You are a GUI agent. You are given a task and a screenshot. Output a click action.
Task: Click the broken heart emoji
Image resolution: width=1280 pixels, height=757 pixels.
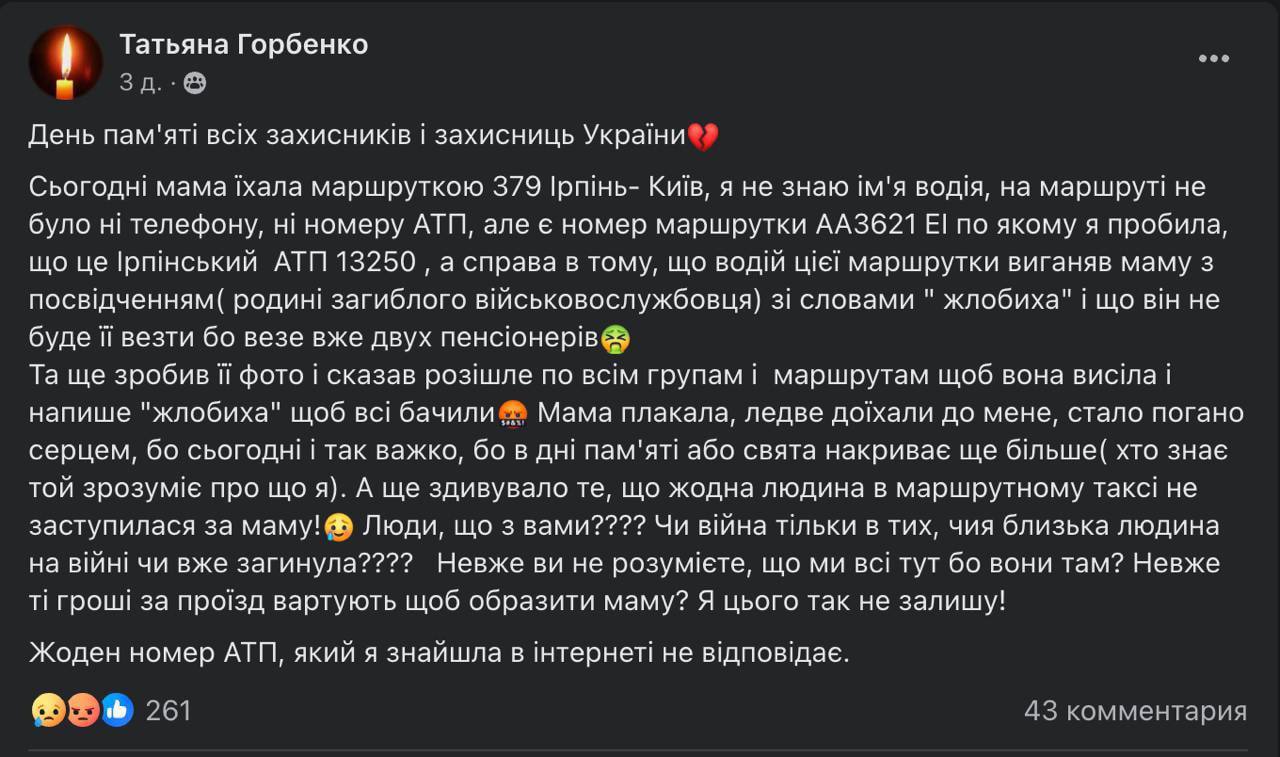[703, 136]
